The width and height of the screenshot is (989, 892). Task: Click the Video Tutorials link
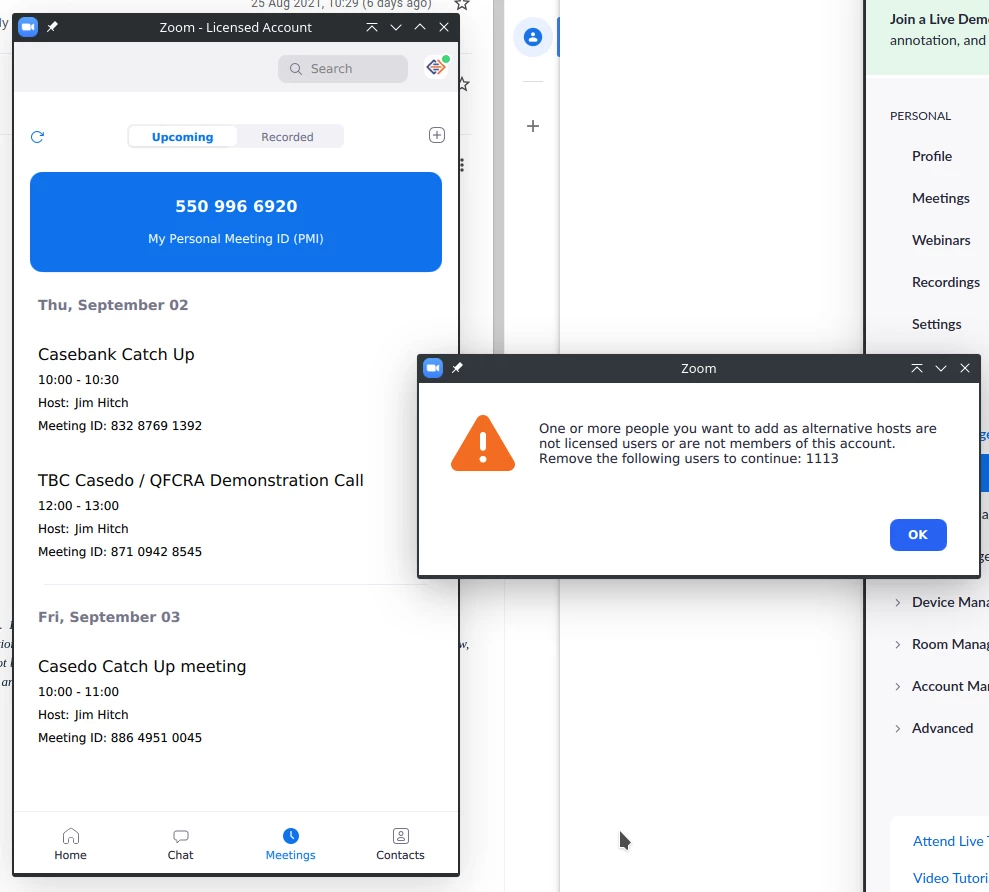[x=951, y=878]
